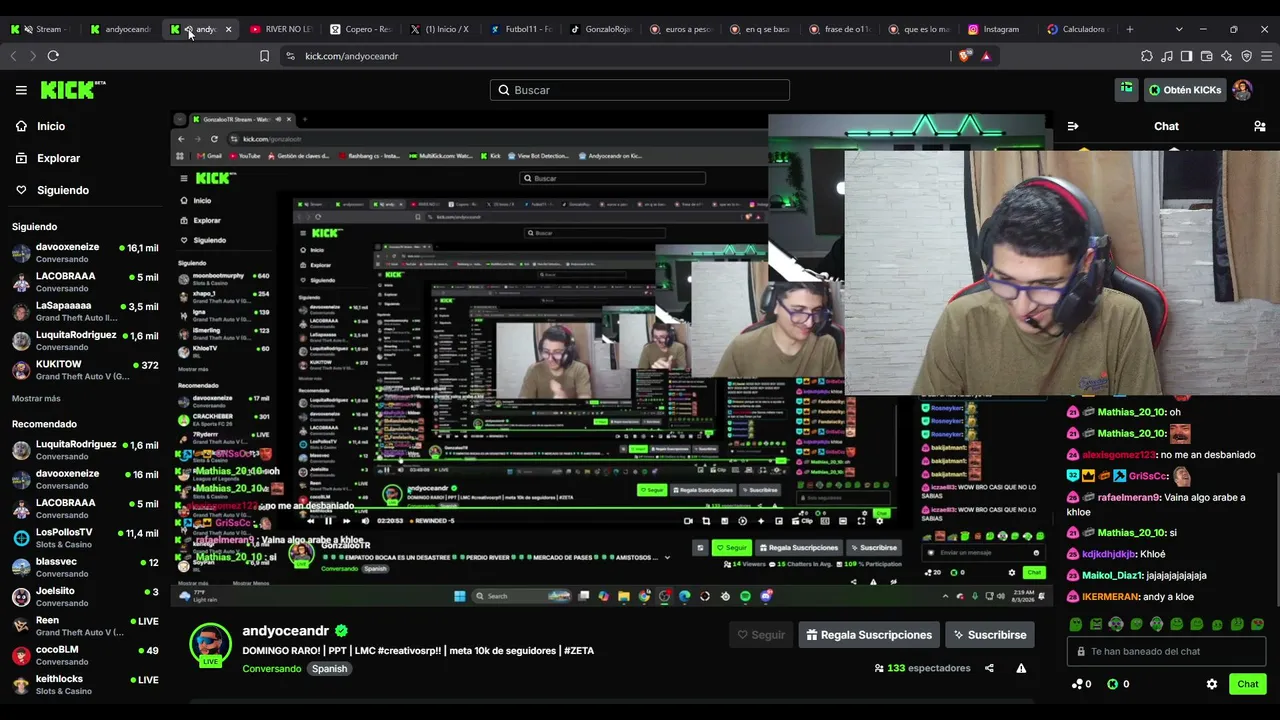The width and height of the screenshot is (1280, 720).
Task: Open blassvec recommended channel
Action: [85, 567]
